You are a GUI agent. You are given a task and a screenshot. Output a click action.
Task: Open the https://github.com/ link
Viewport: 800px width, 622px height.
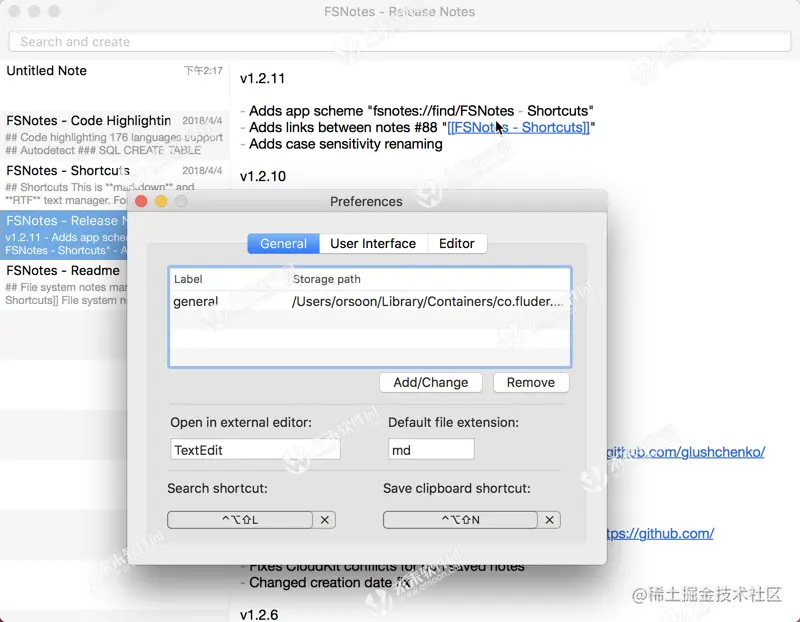click(660, 534)
